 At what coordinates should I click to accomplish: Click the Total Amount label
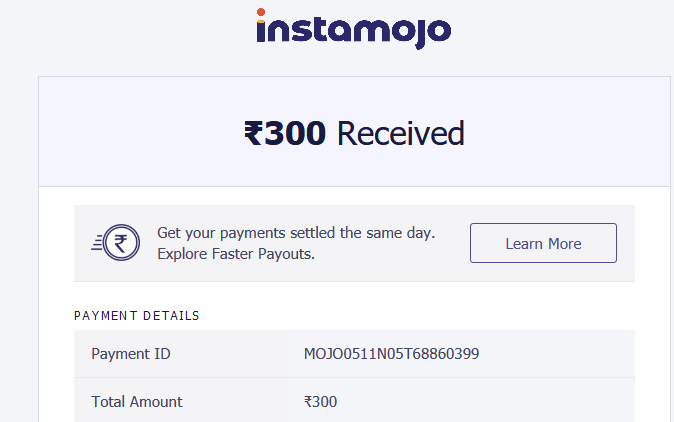point(137,402)
